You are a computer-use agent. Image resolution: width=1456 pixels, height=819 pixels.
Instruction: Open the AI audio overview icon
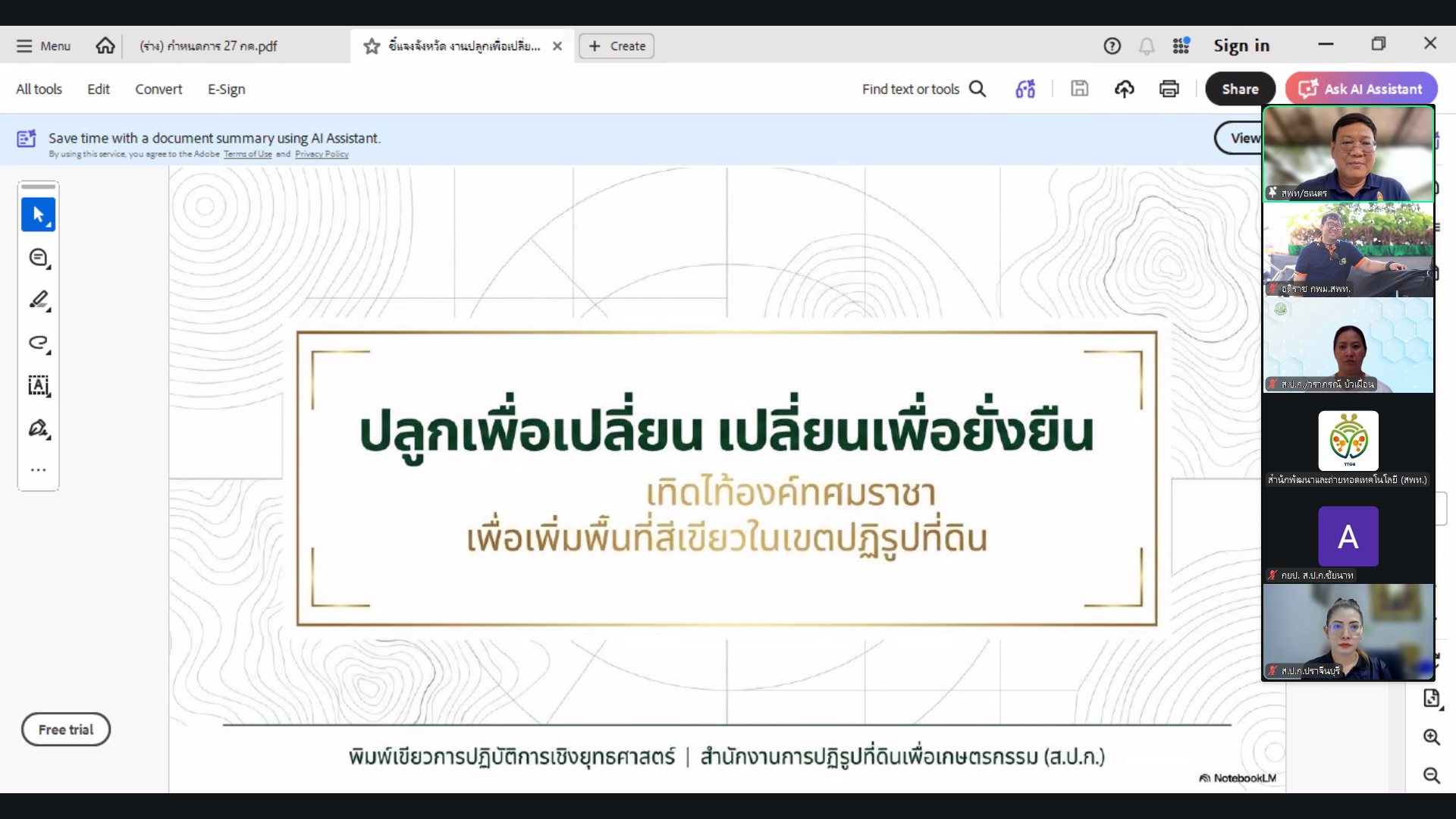pyautogui.click(x=1025, y=89)
